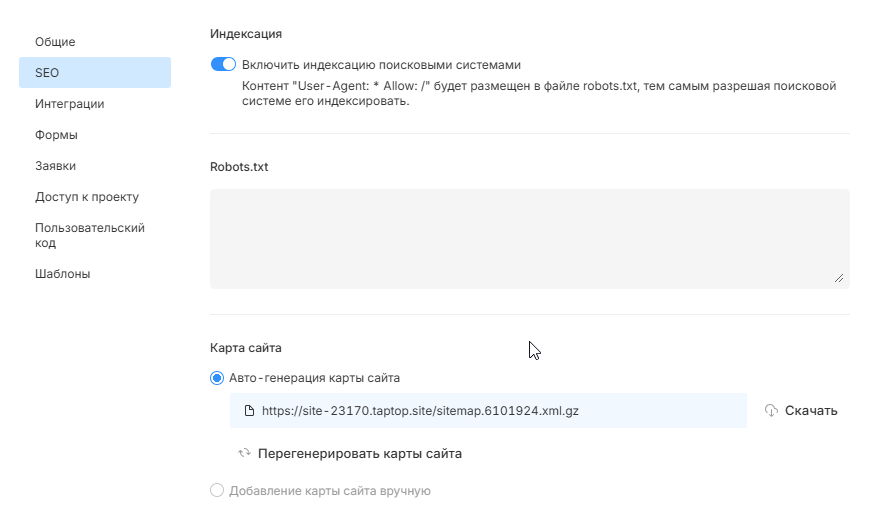Viewport: 869px width, 521px height.
Task: Select manual sitemap addition radio button
Action: (217, 491)
